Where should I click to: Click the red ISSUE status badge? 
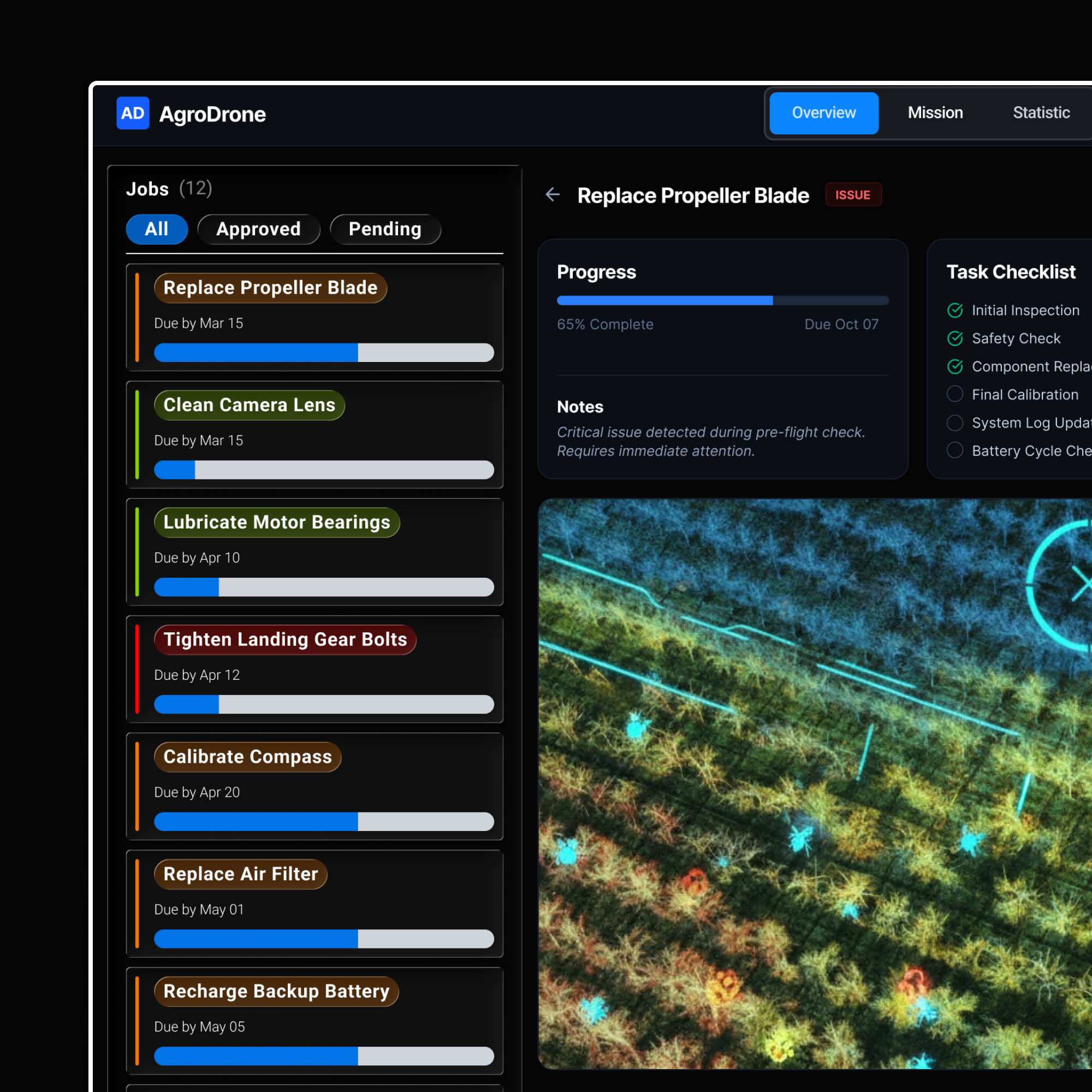(x=852, y=195)
